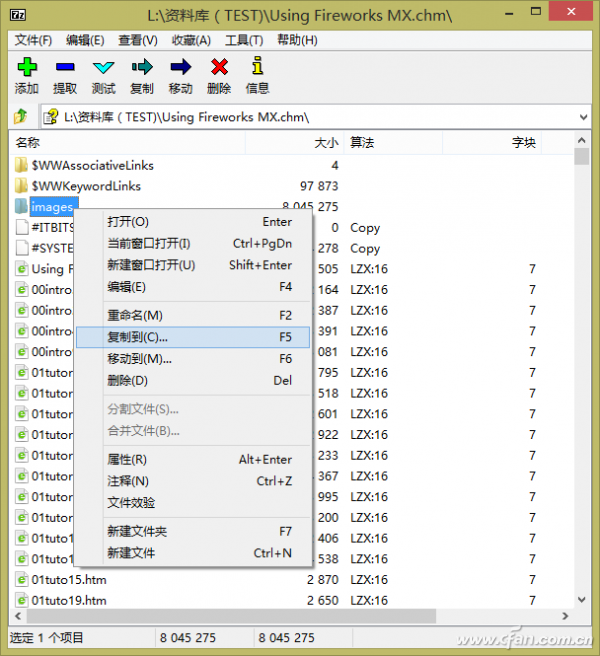The width and height of the screenshot is (600, 656).
Task: Select the $WWAssociativeLinks folder name
Action: point(93,166)
